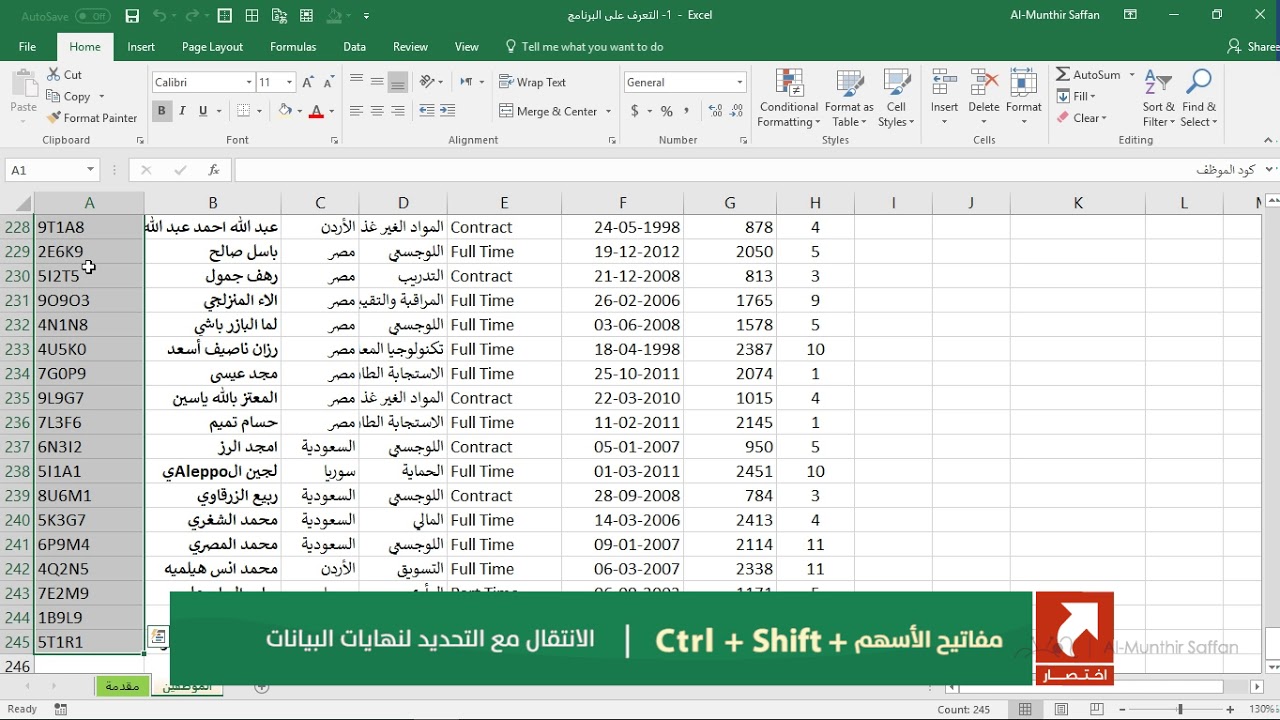Apply the red font color
Viewport: 1280px width, 720px height.
[316, 111]
